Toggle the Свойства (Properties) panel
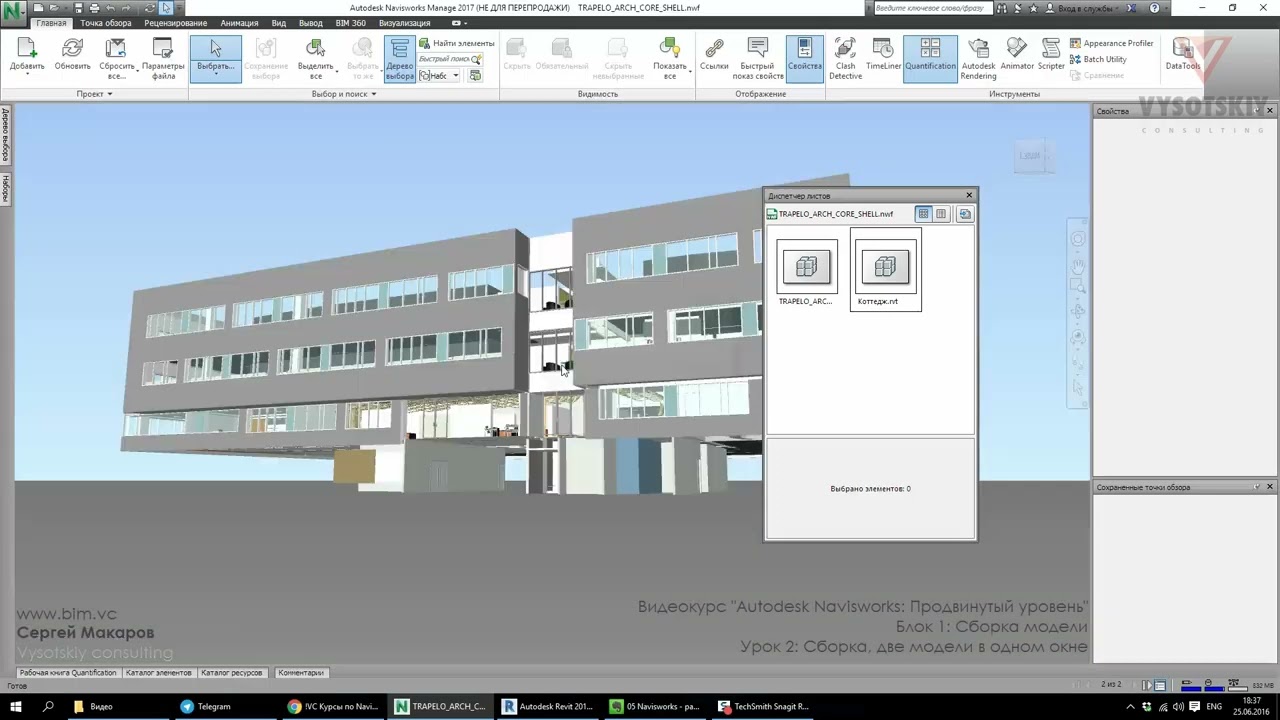 pos(804,59)
